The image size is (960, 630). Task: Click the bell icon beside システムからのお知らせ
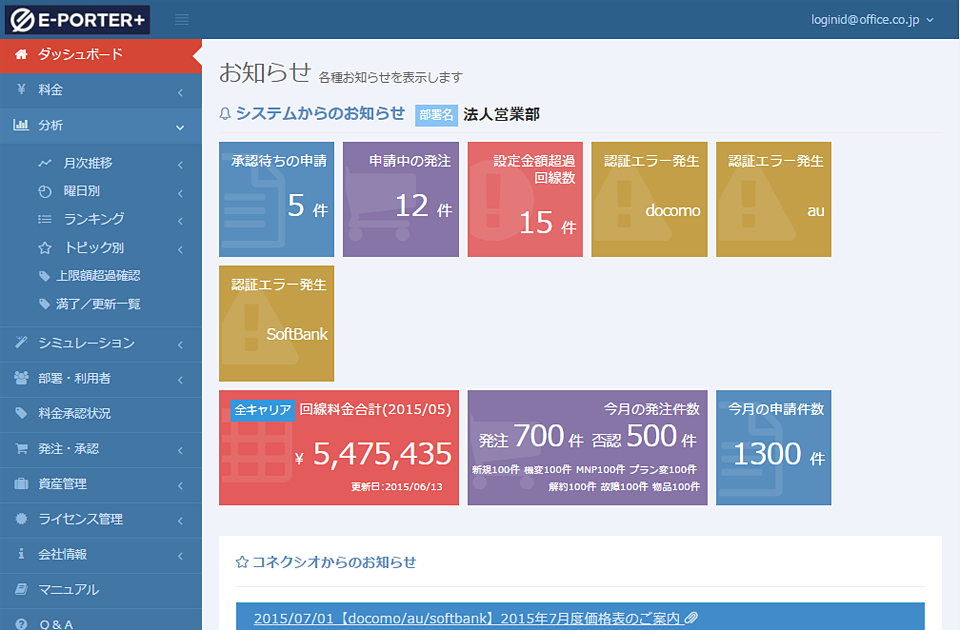[x=225, y=114]
